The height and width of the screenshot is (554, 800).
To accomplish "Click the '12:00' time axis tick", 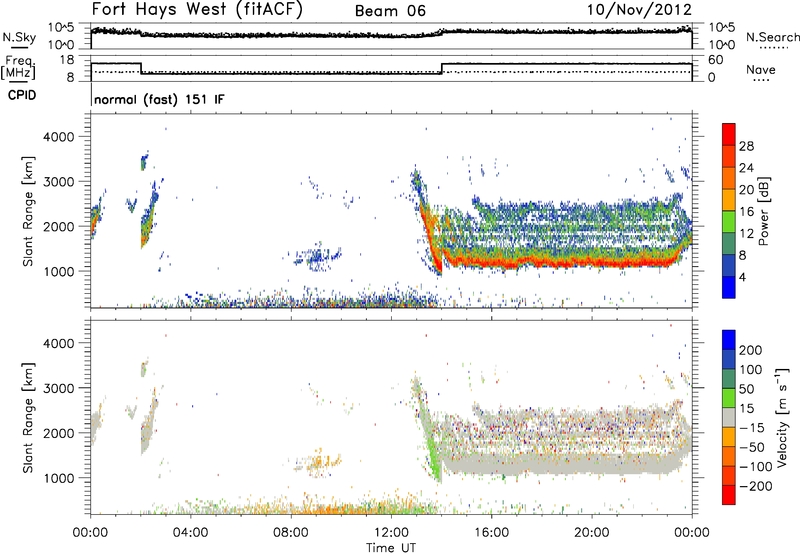I will [391, 533].
